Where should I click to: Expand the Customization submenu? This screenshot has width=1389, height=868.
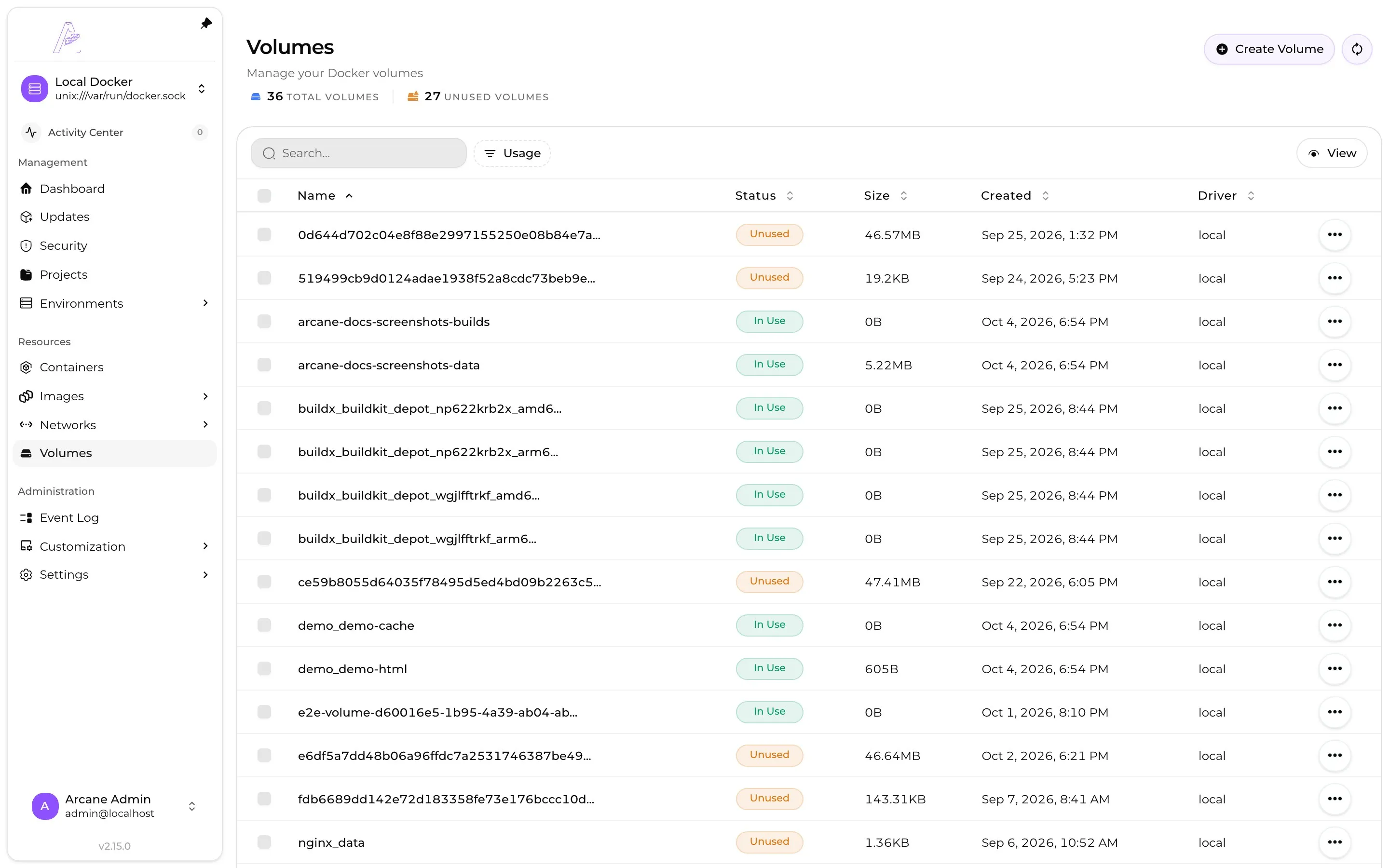click(205, 546)
